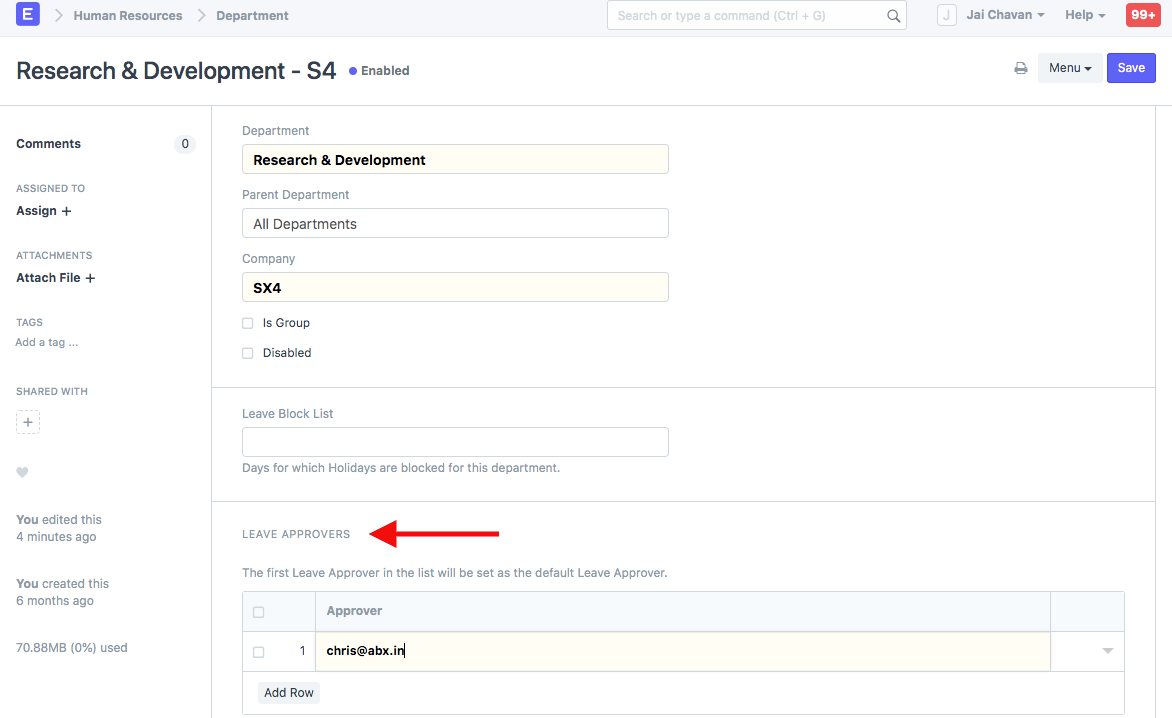Click the plus icon under Shared With
Screen dimensions: 1172x718
(28, 423)
